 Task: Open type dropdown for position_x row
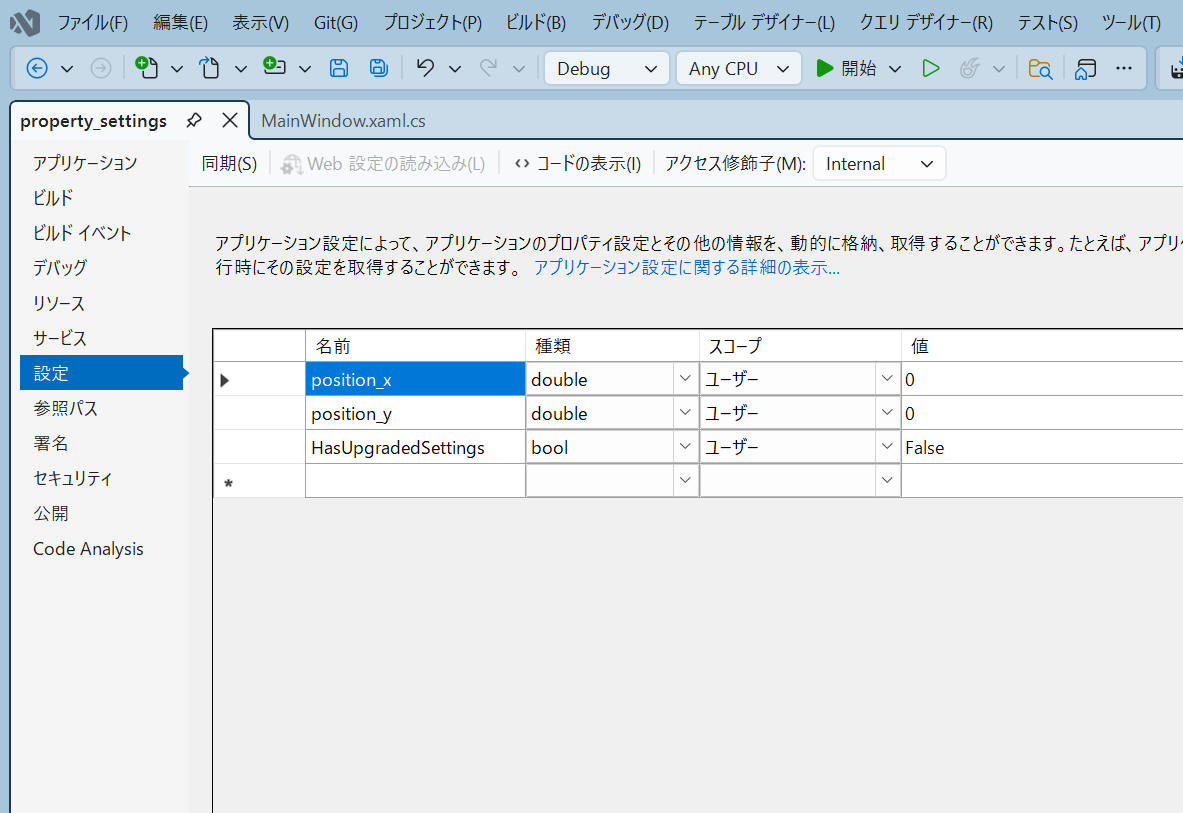tap(685, 379)
